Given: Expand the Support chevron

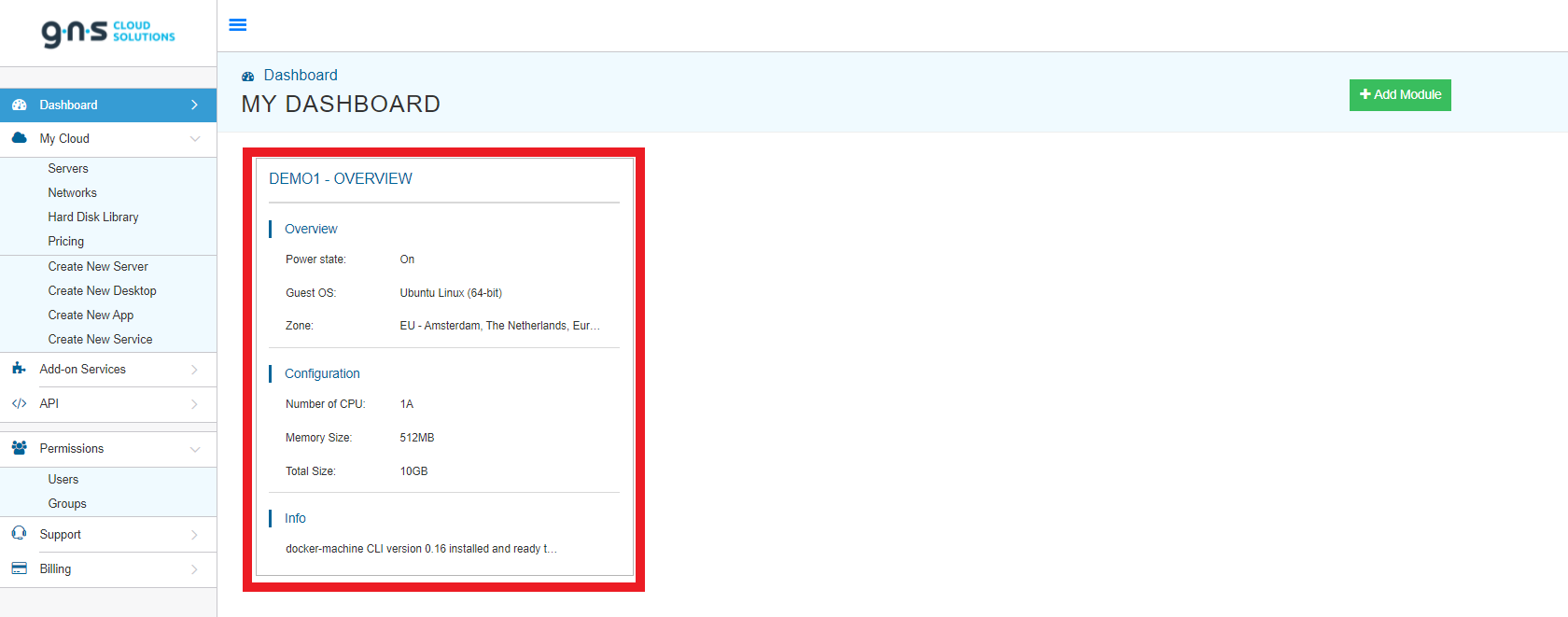Looking at the screenshot, I should [194, 535].
